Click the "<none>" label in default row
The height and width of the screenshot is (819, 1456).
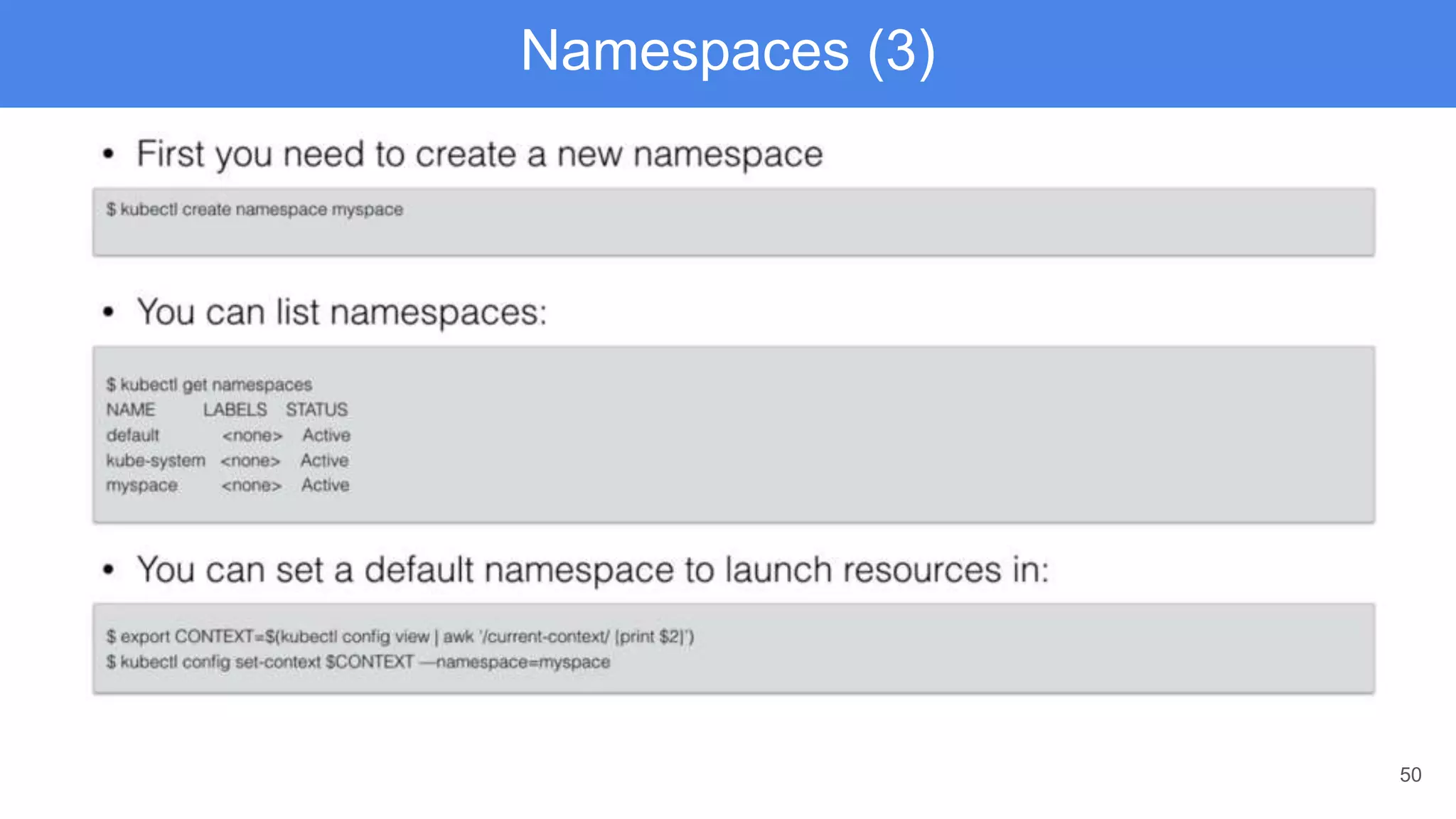click(252, 435)
